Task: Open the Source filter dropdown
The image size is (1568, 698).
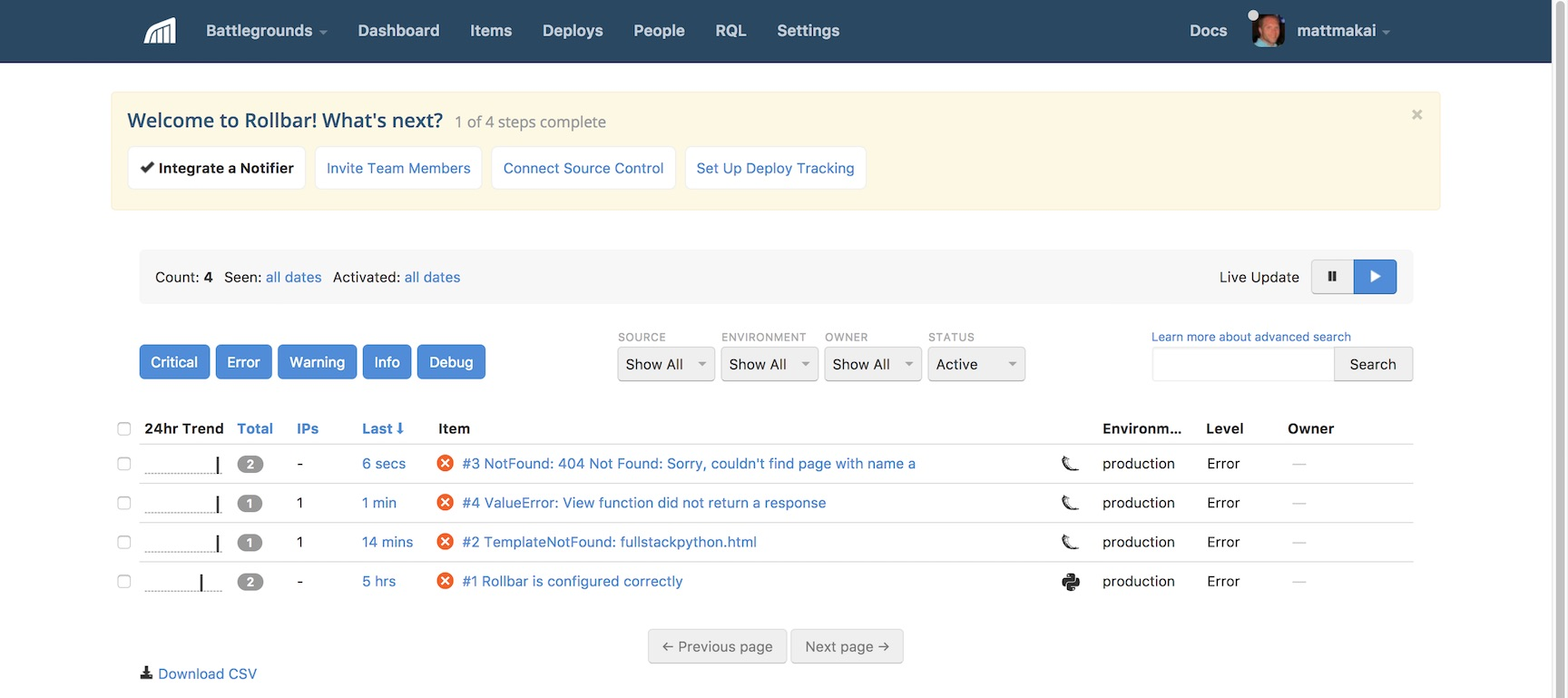Action: click(665, 364)
